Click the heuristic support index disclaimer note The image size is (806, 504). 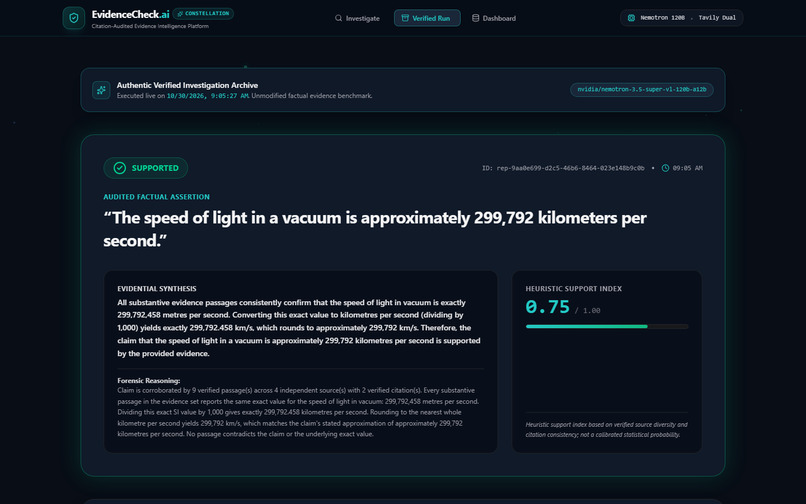(x=606, y=429)
